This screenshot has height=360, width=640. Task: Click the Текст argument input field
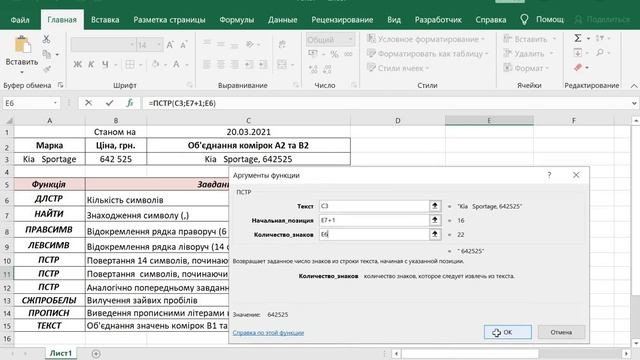pos(374,206)
